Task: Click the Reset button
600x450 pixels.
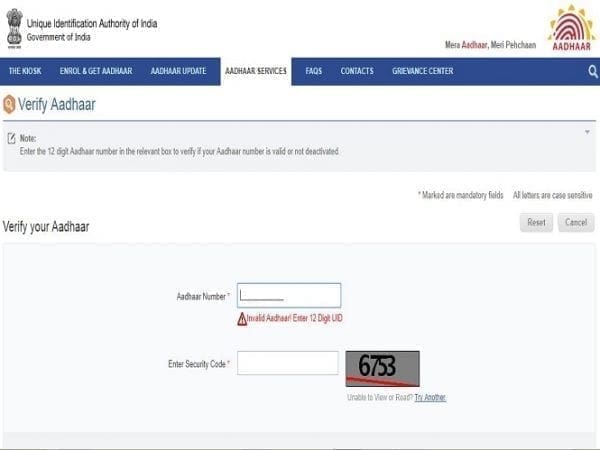Action: click(x=536, y=222)
